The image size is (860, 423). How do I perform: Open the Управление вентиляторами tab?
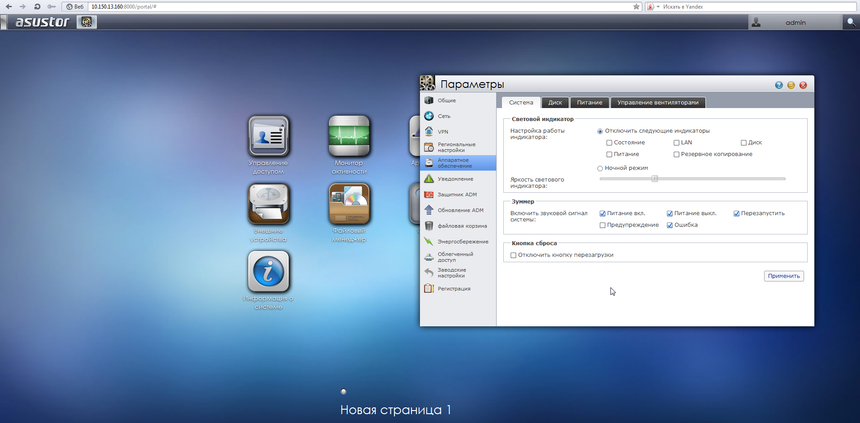(x=658, y=102)
